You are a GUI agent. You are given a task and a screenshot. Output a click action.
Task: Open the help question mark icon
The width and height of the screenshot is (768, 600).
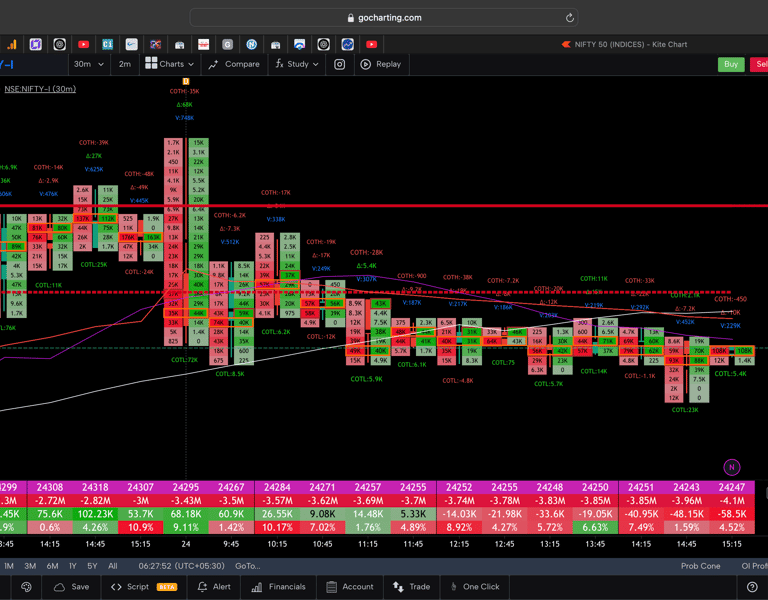click(x=752, y=587)
